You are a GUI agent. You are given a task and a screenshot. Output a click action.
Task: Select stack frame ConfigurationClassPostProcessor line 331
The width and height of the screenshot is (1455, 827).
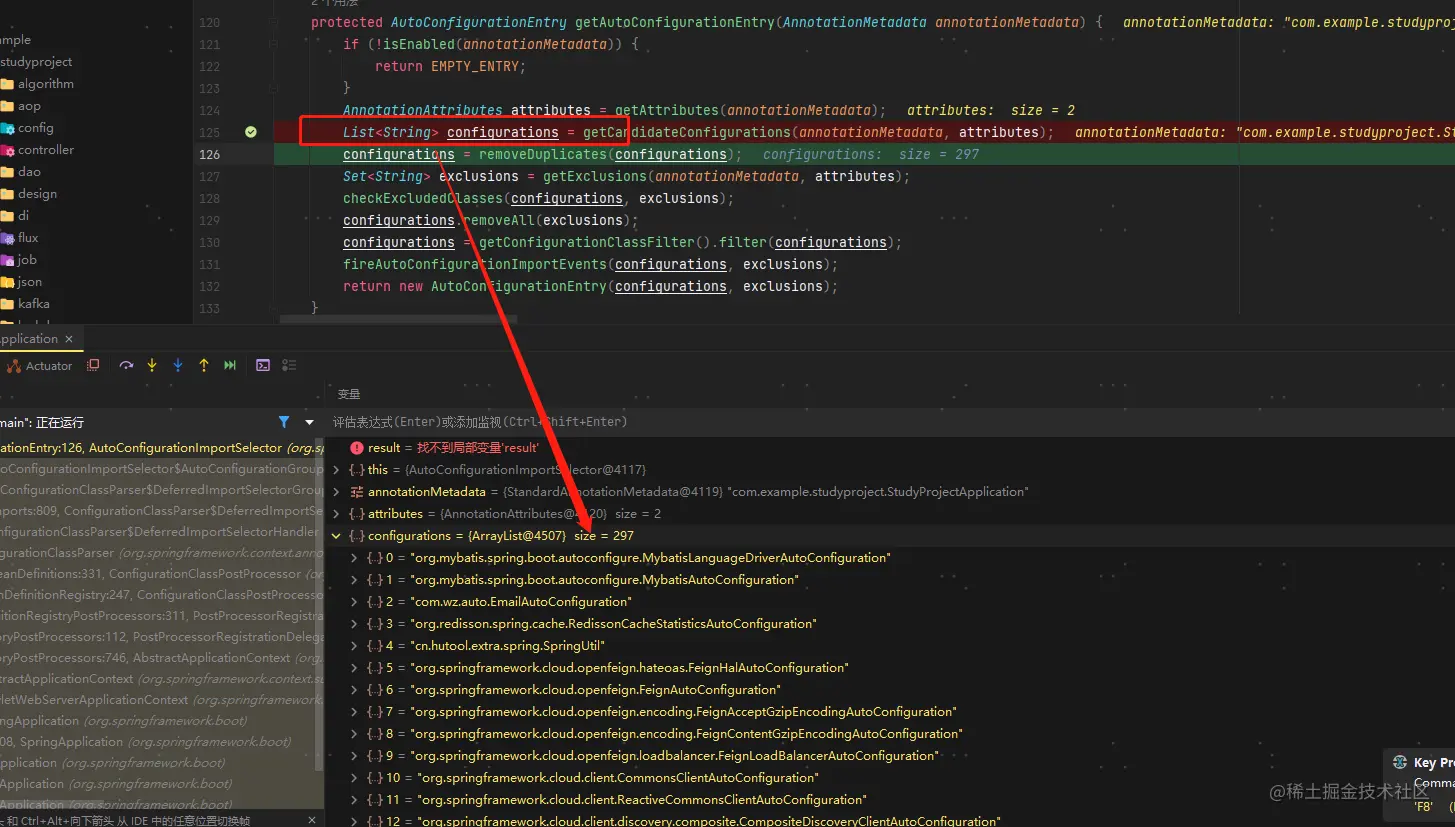pyautogui.click(x=160, y=574)
